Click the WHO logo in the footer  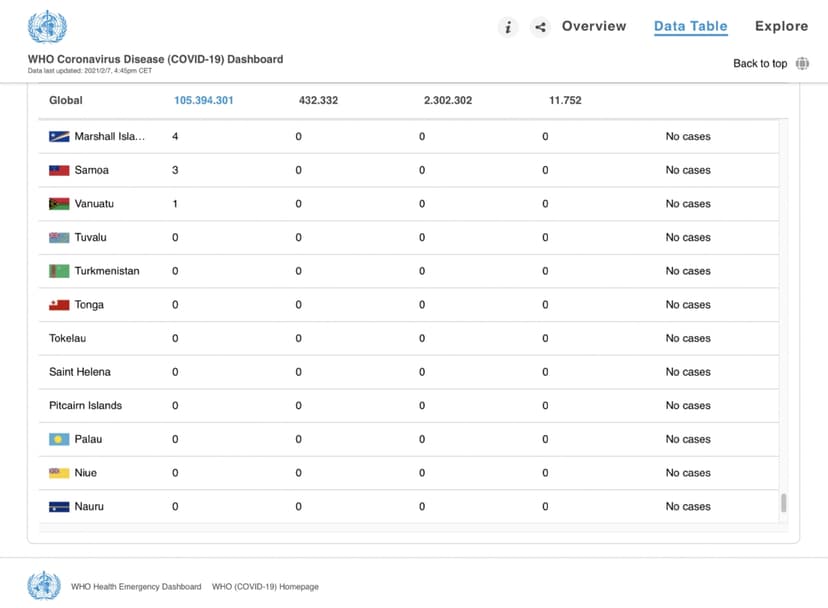click(x=44, y=586)
